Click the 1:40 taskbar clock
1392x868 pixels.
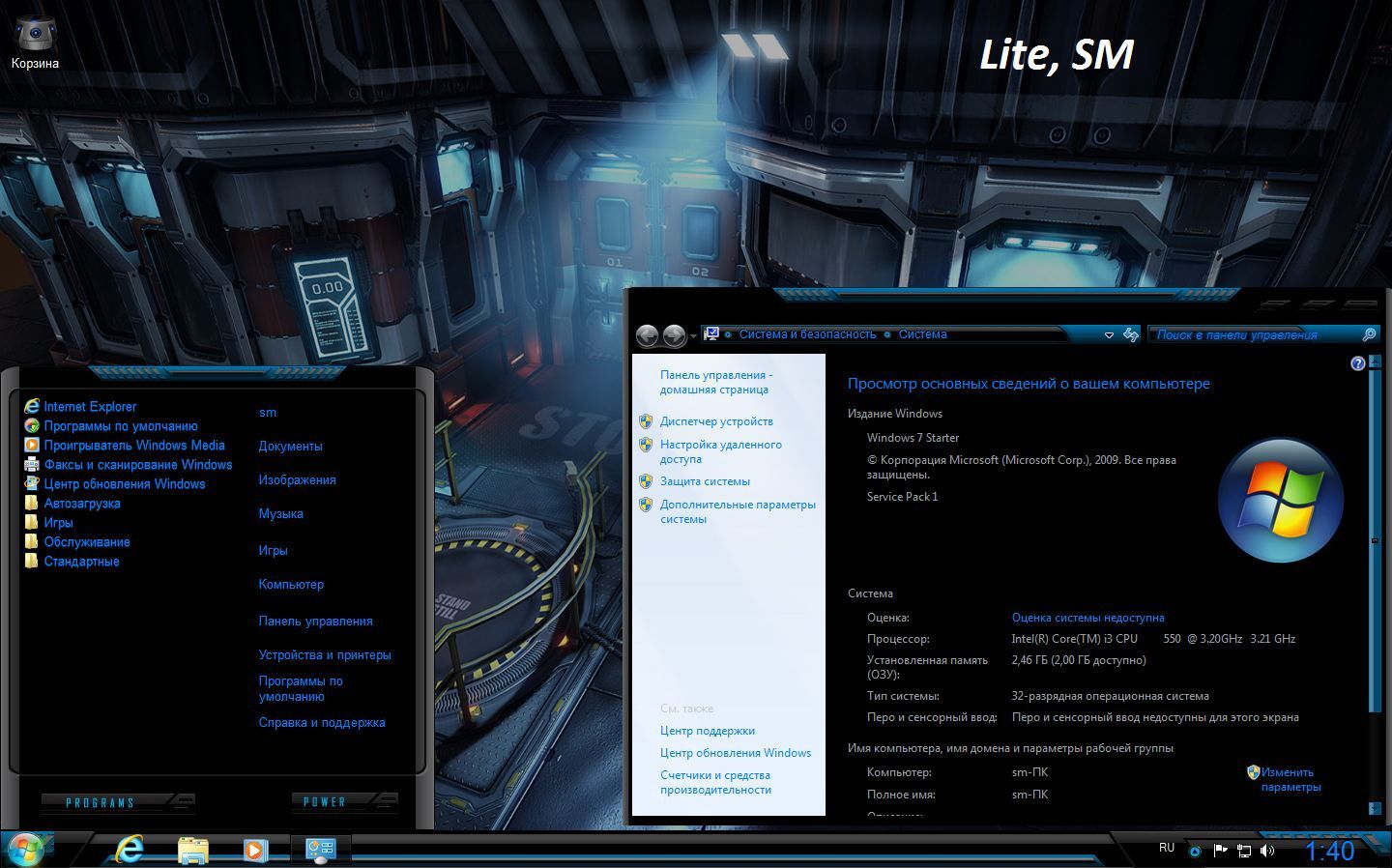1329,851
